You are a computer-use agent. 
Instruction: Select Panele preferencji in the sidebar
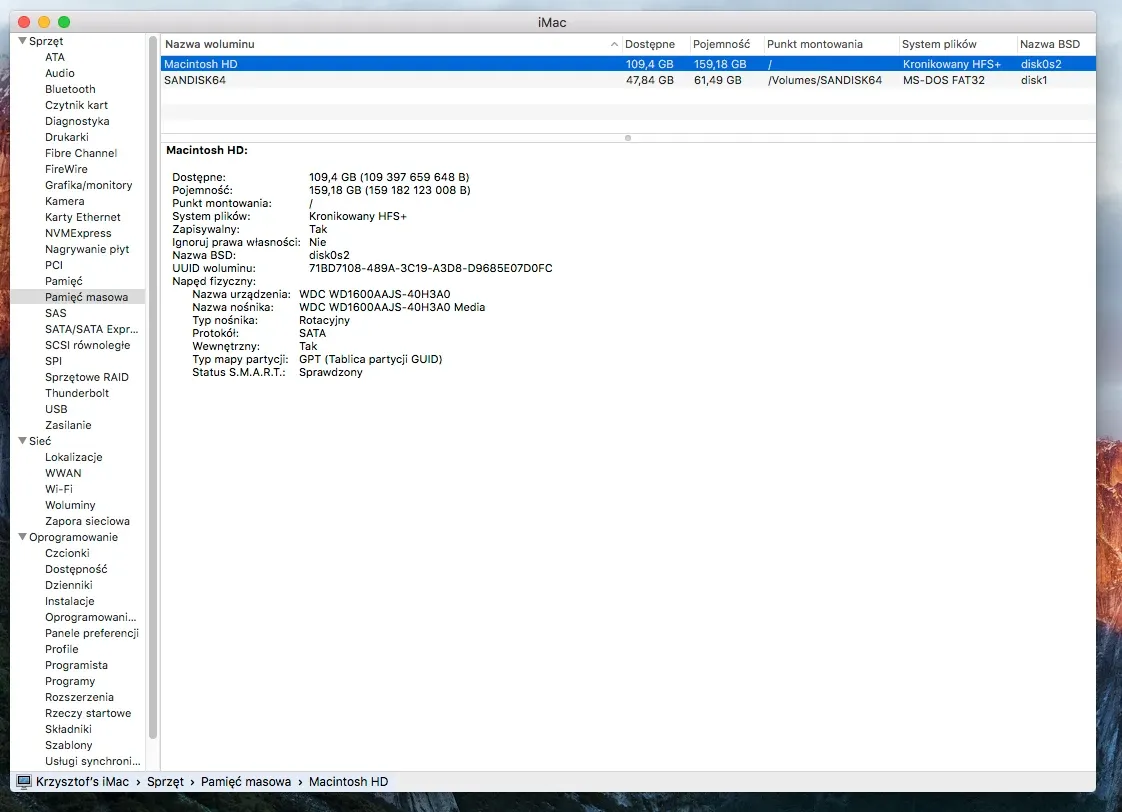pos(92,633)
